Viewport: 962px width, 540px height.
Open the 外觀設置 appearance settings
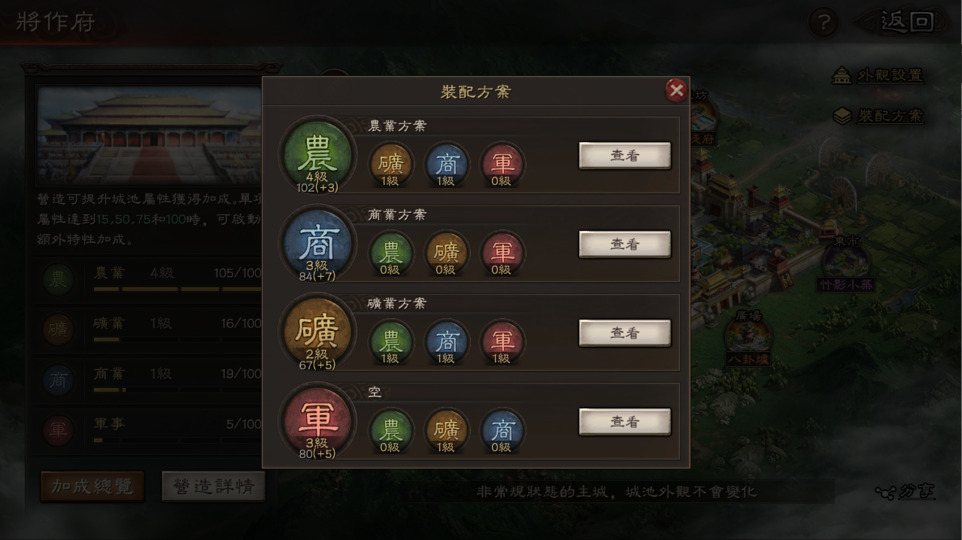[x=878, y=75]
